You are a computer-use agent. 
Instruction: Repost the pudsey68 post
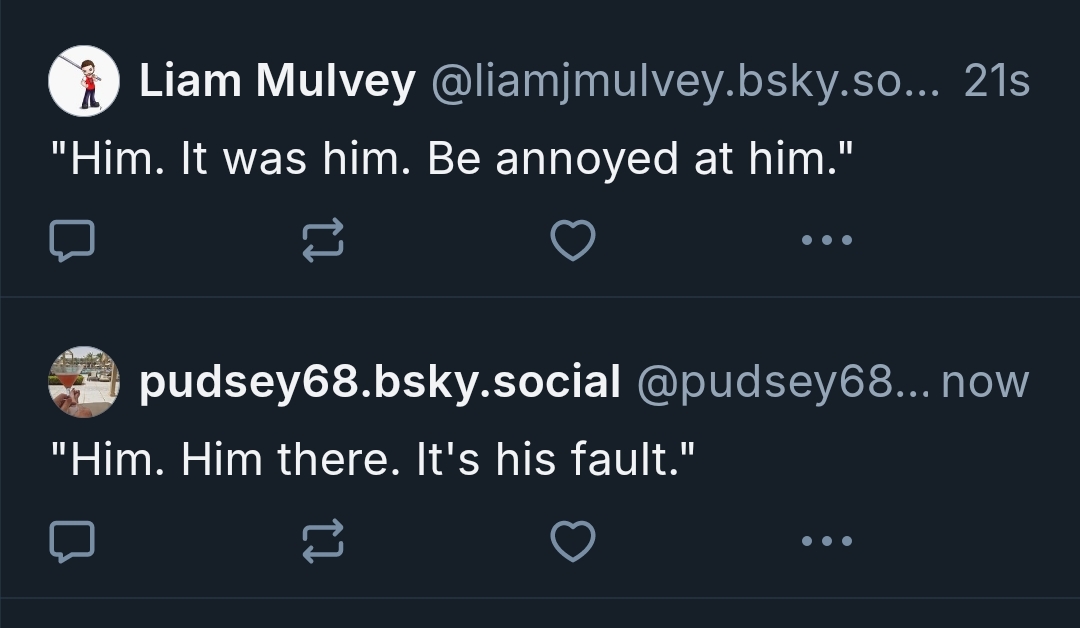coord(323,541)
